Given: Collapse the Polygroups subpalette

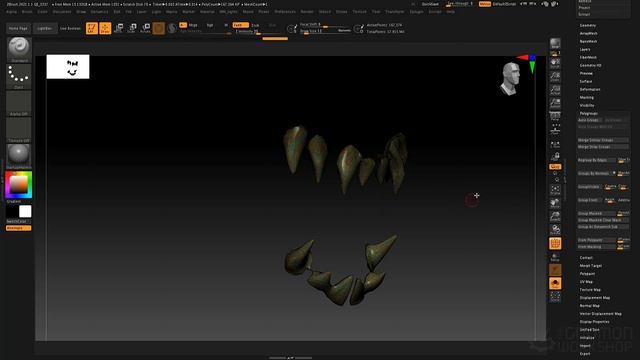Looking at the screenshot, I should point(589,113).
